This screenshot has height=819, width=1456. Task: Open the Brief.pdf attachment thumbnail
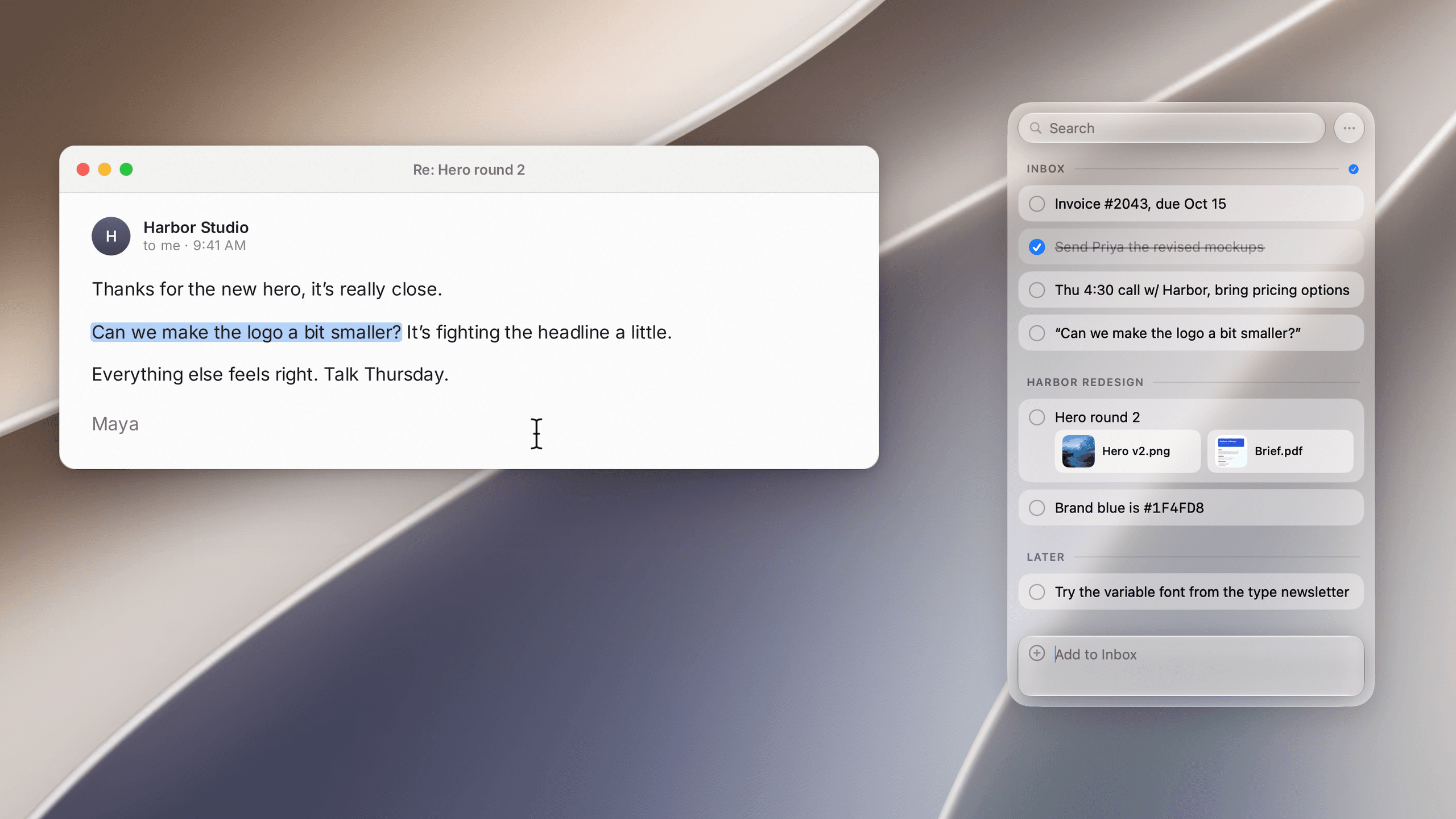(1280, 451)
